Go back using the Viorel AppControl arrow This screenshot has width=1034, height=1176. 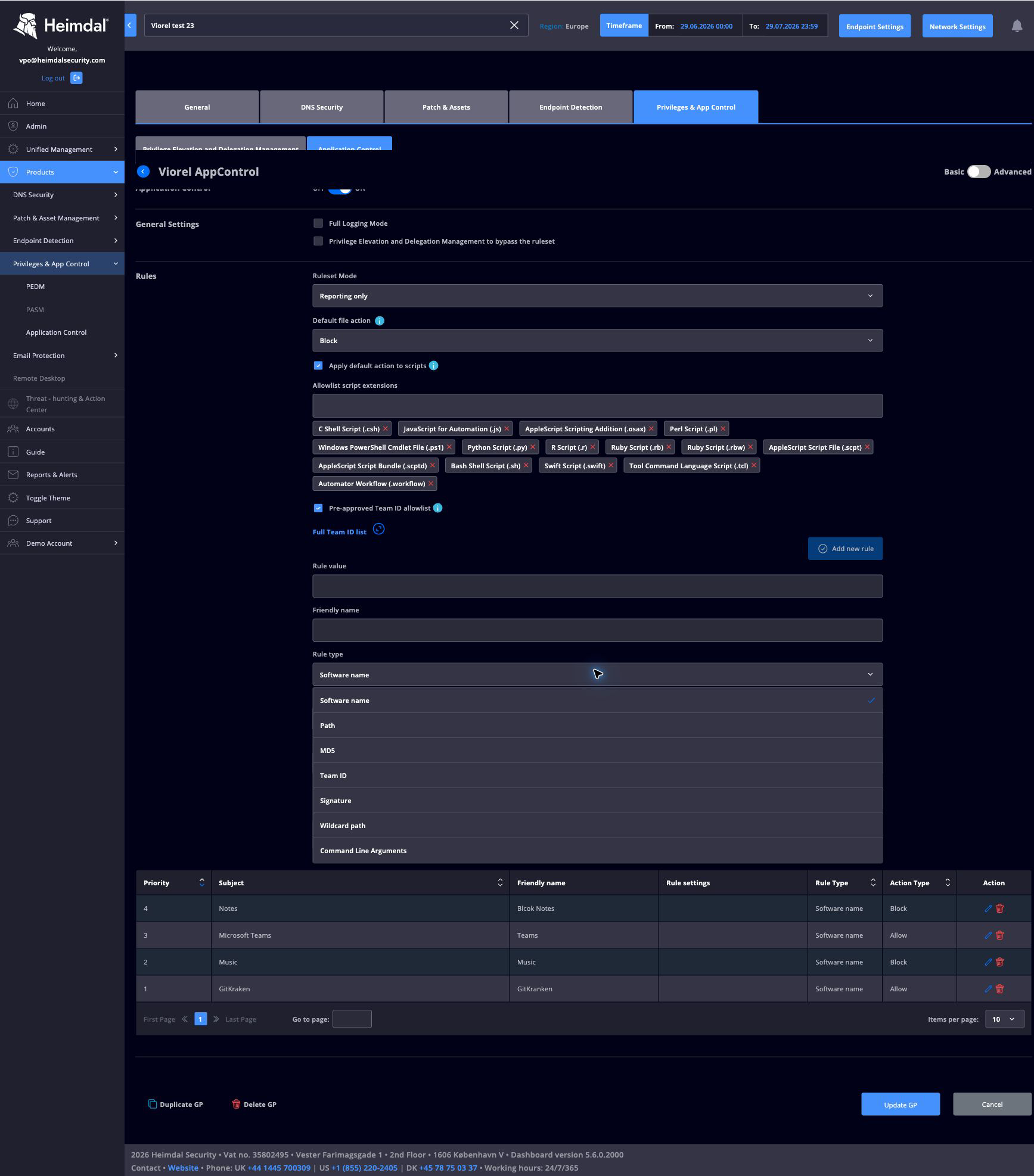[143, 172]
